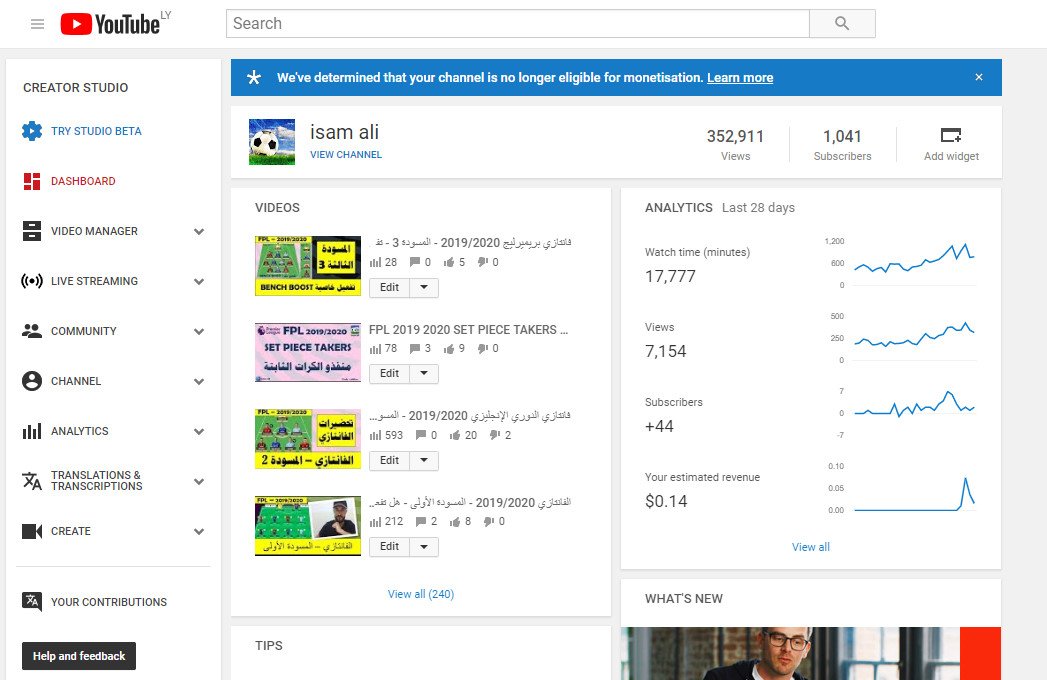Viewport: 1047px width, 680px height.
Task: Click in the Search input field
Action: coord(517,23)
